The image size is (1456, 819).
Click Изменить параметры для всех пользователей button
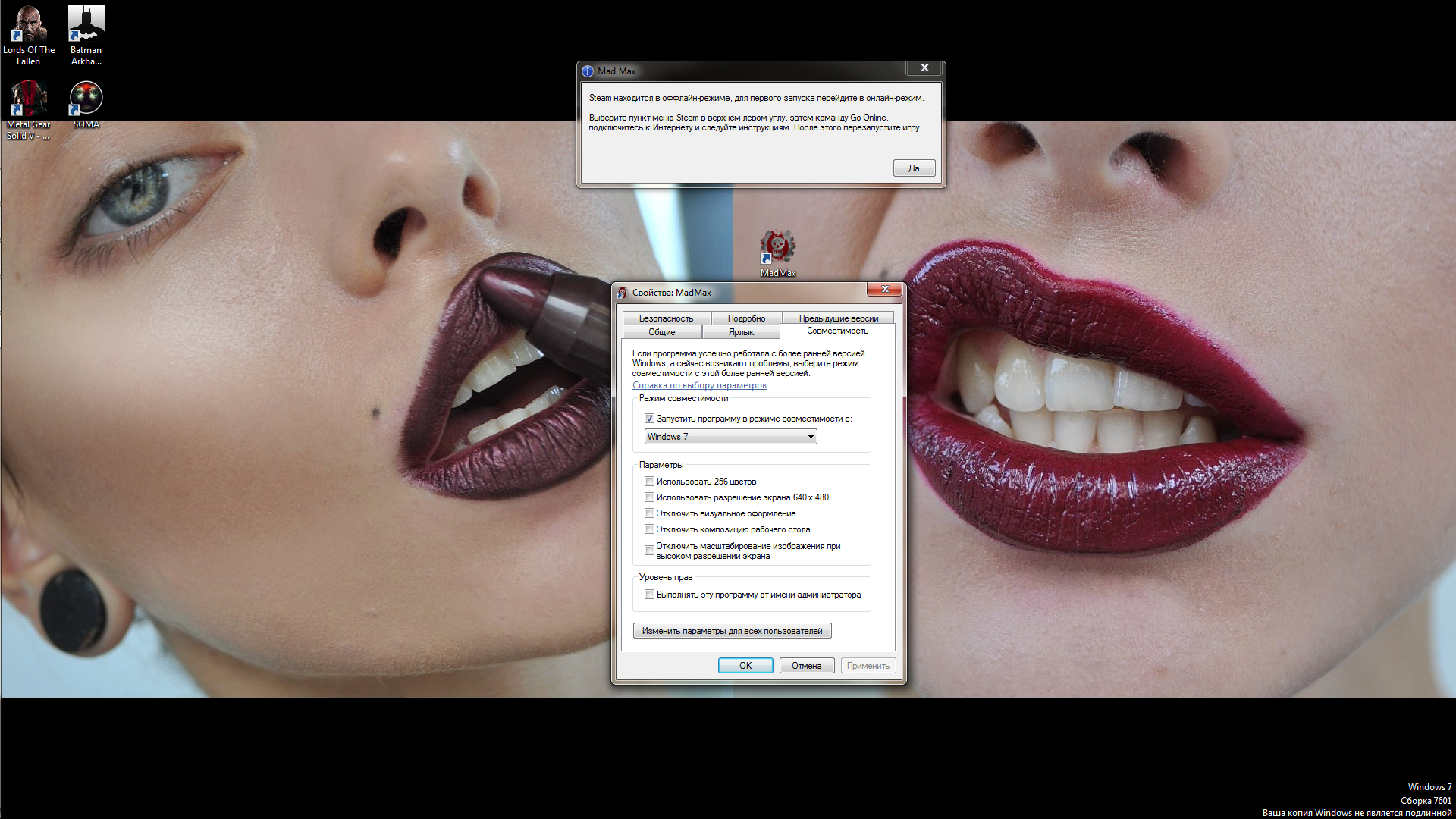733,631
